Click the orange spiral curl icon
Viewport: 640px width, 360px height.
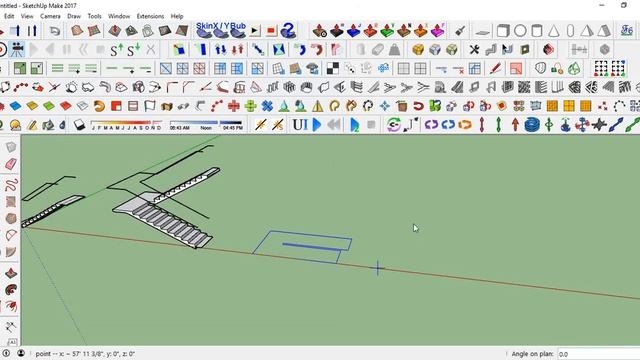[x=99, y=106]
